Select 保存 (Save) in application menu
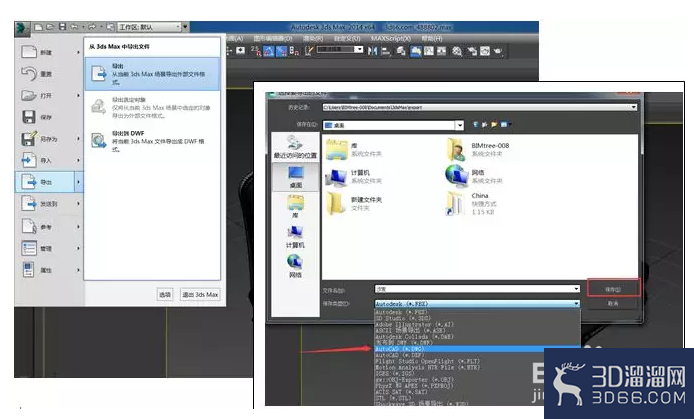694x419 pixels. (x=48, y=117)
